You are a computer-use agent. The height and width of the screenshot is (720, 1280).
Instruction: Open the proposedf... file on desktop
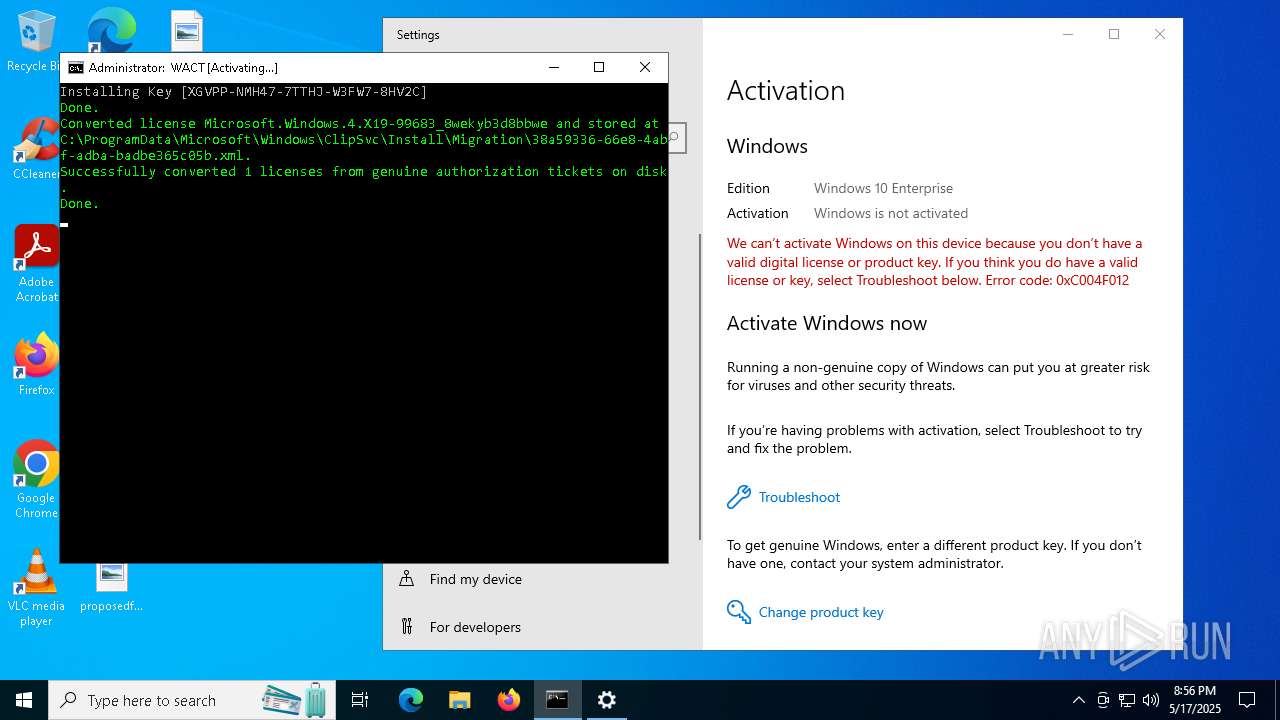(x=112, y=587)
